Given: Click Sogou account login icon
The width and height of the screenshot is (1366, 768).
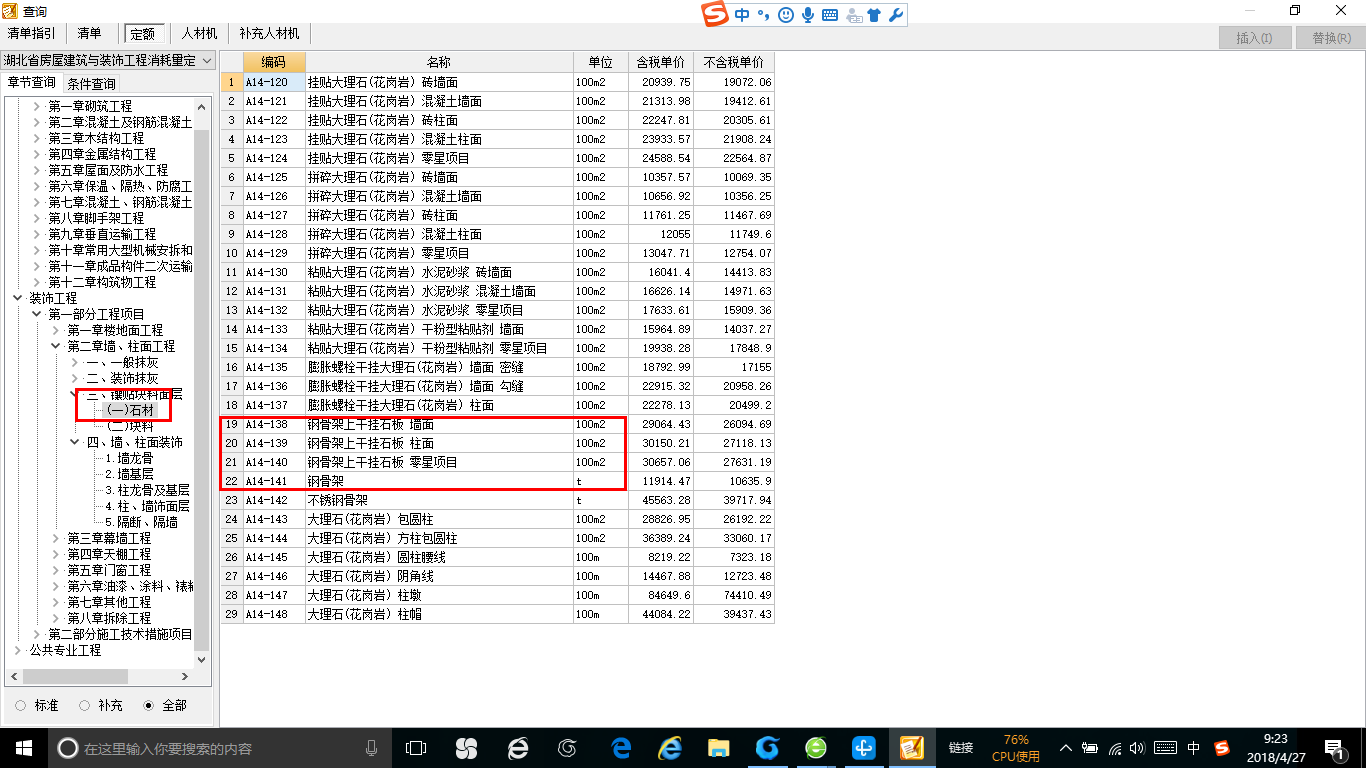Looking at the screenshot, I should (853, 15).
